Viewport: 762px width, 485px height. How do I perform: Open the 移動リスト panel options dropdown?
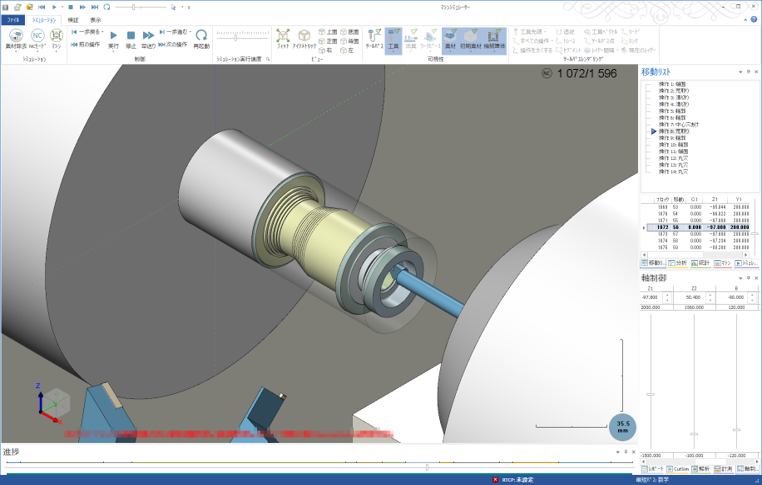(740, 72)
